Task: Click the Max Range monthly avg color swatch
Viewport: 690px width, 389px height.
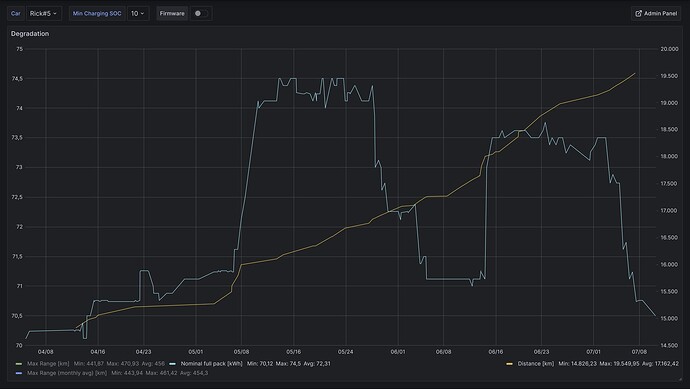Action: click(x=18, y=373)
